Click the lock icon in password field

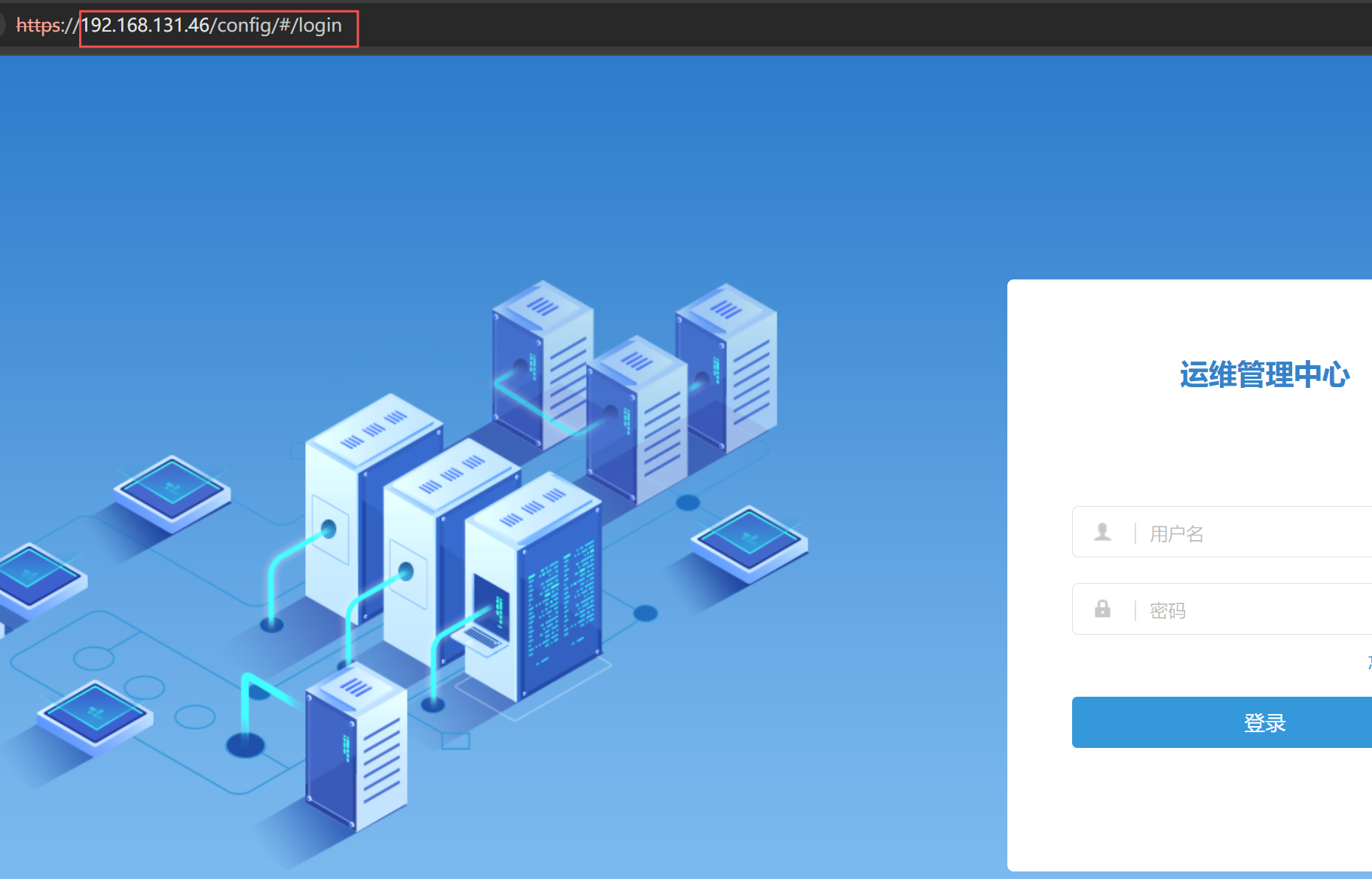(x=1102, y=609)
